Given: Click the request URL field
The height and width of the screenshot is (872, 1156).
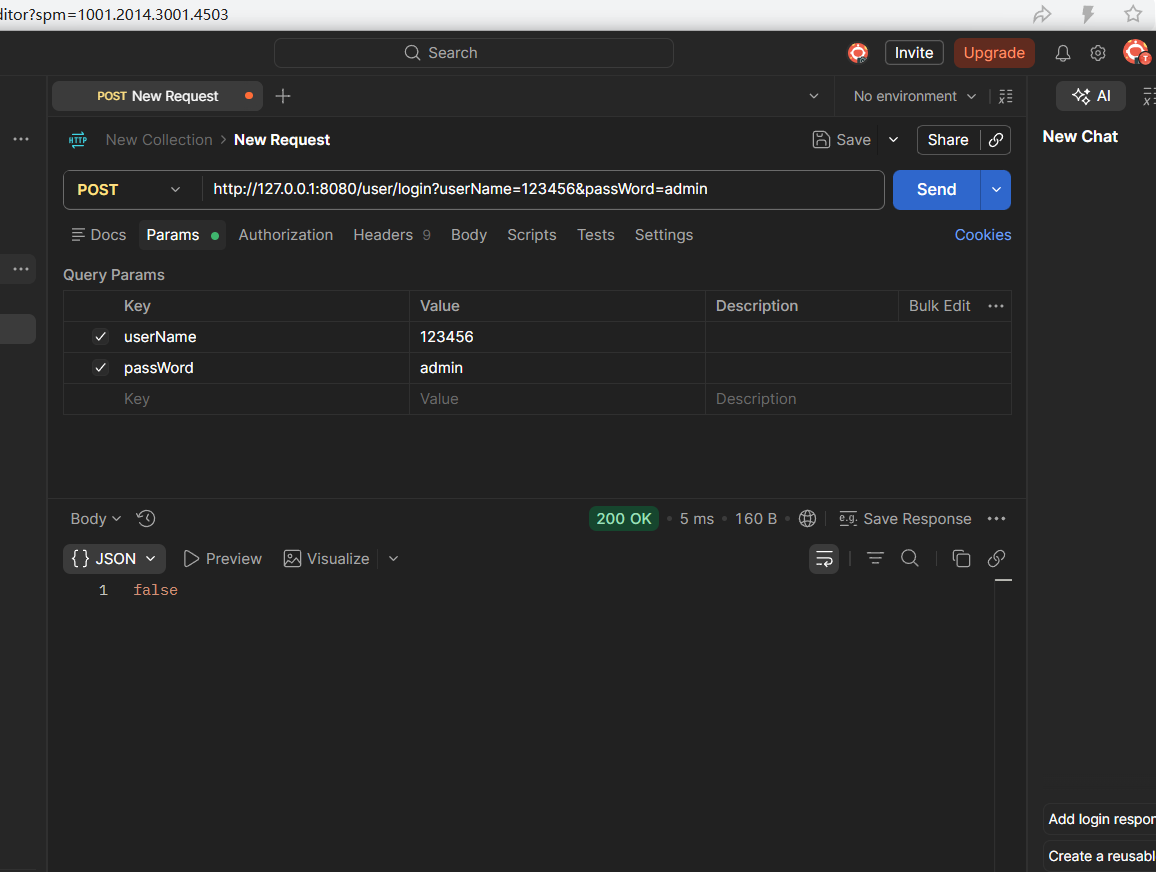Looking at the screenshot, I should click(543, 190).
